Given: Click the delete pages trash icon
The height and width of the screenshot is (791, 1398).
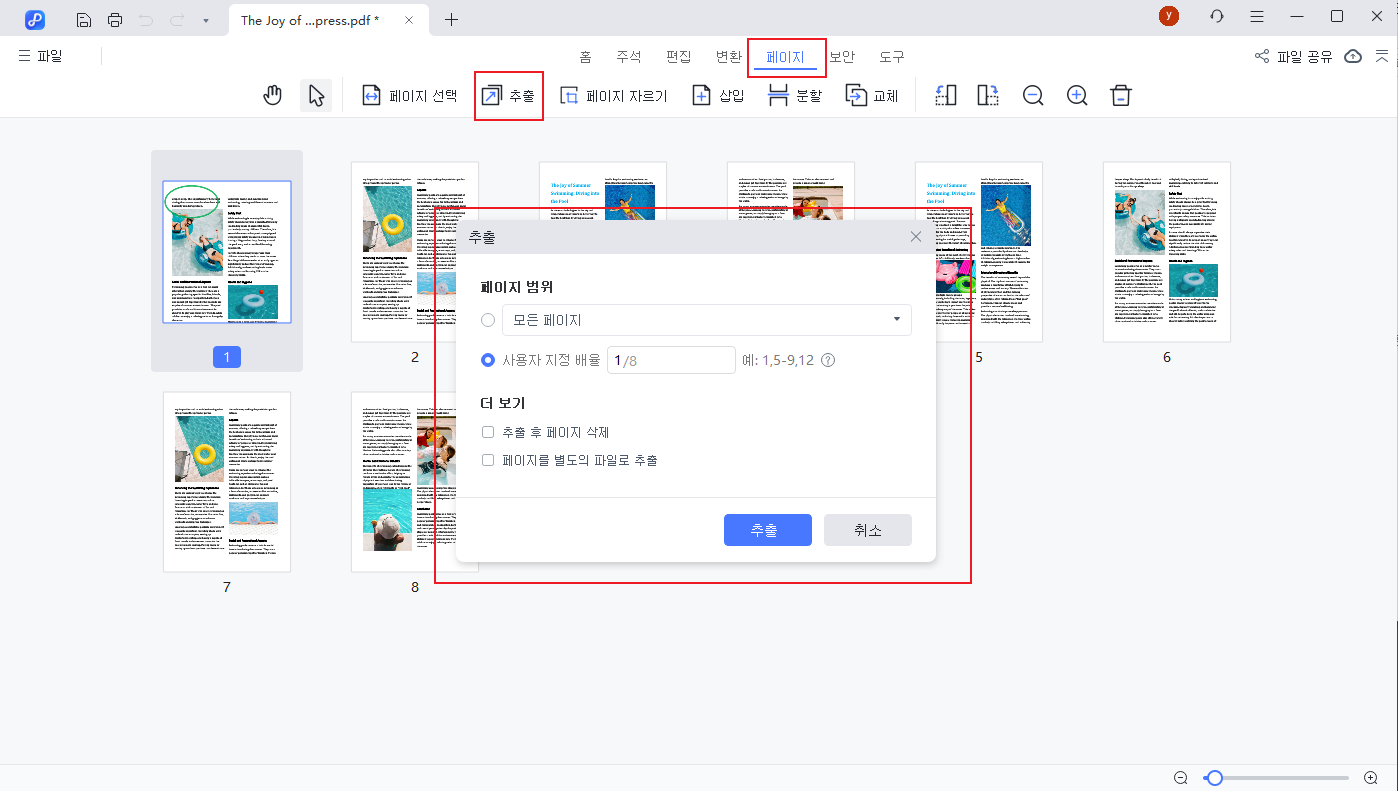Looking at the screenshot, I should click(x=1120, y=94).
